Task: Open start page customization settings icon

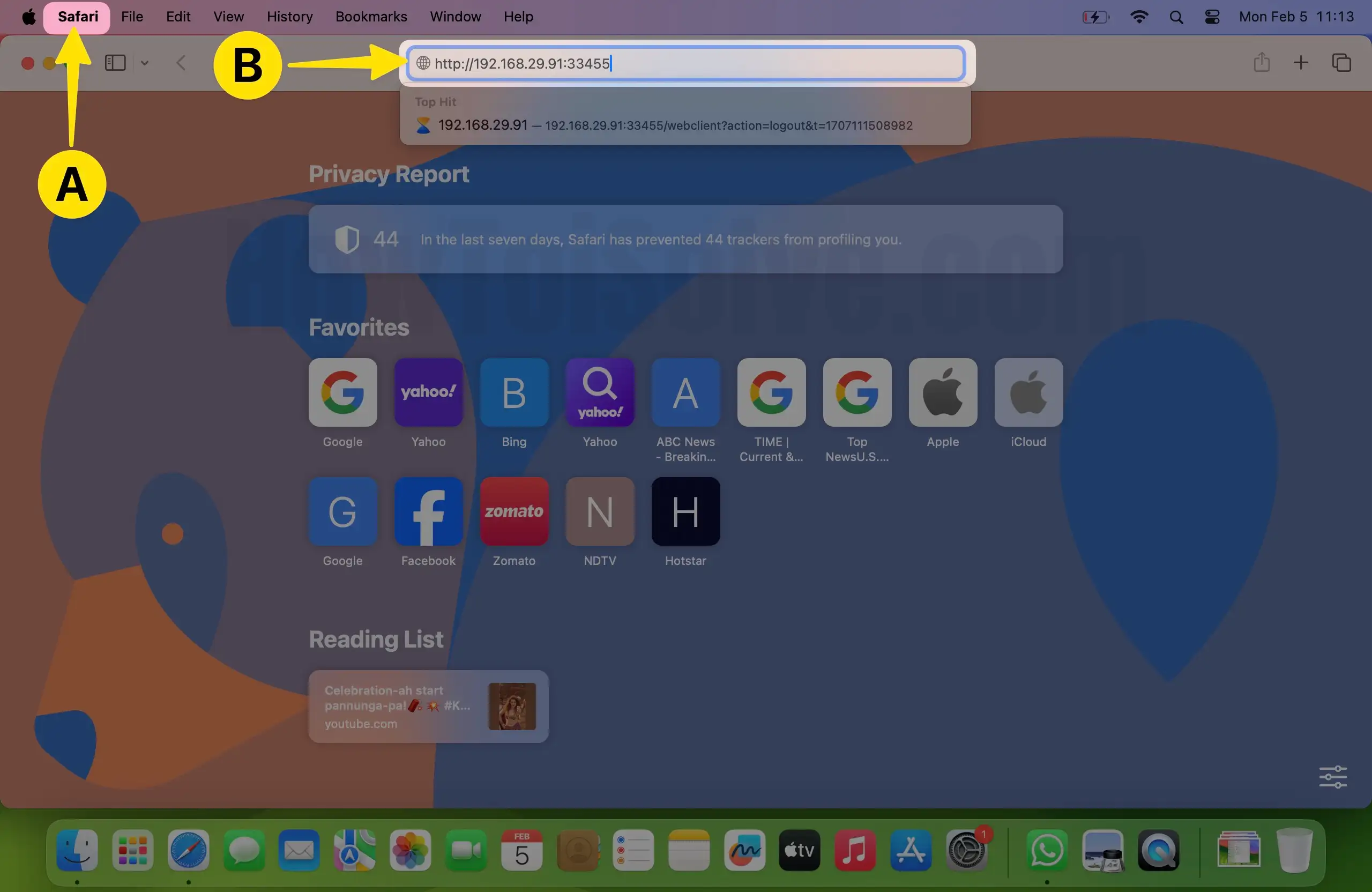Action: point(1332,776)
